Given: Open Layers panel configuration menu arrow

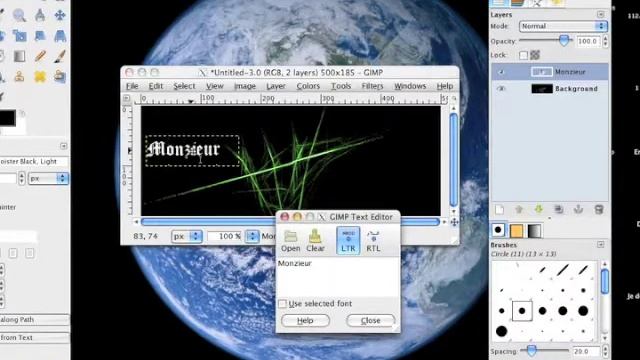Looking at the screenshot, I should [600, 15].
